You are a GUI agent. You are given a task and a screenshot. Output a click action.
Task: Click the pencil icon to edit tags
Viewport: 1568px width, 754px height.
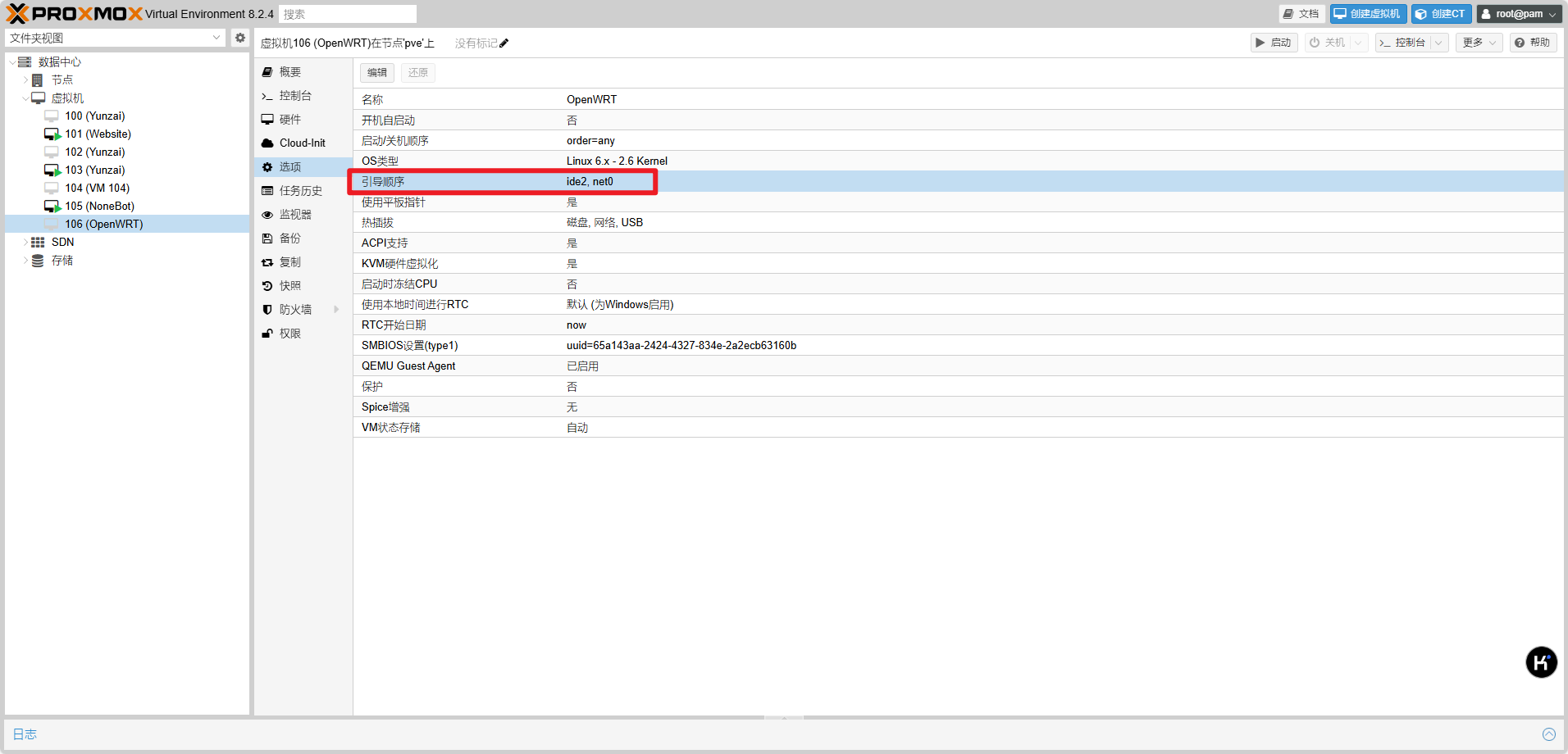coord(504,43)
